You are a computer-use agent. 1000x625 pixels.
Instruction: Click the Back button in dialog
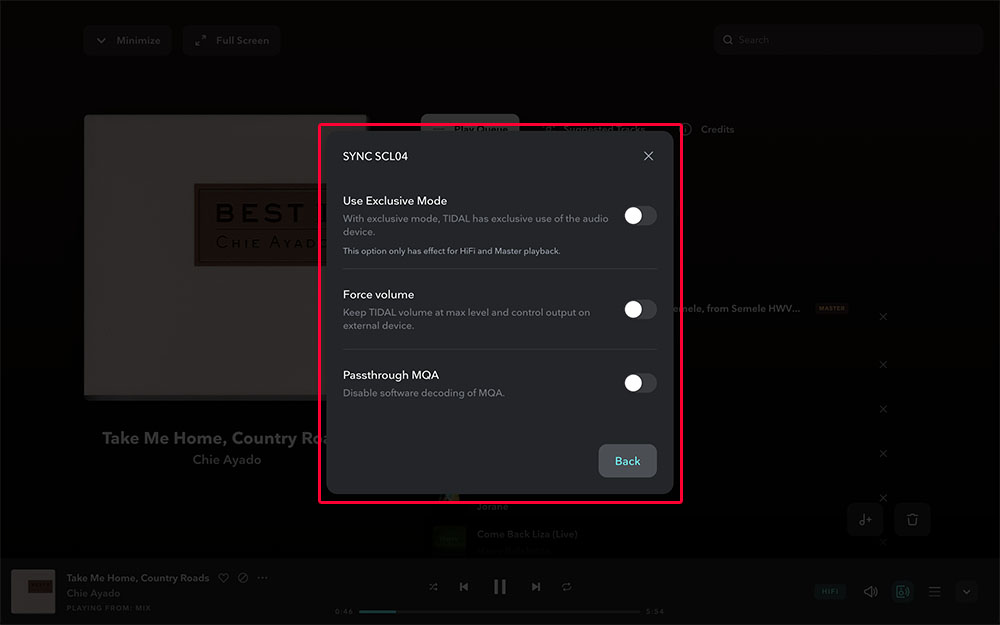(627, 461)
